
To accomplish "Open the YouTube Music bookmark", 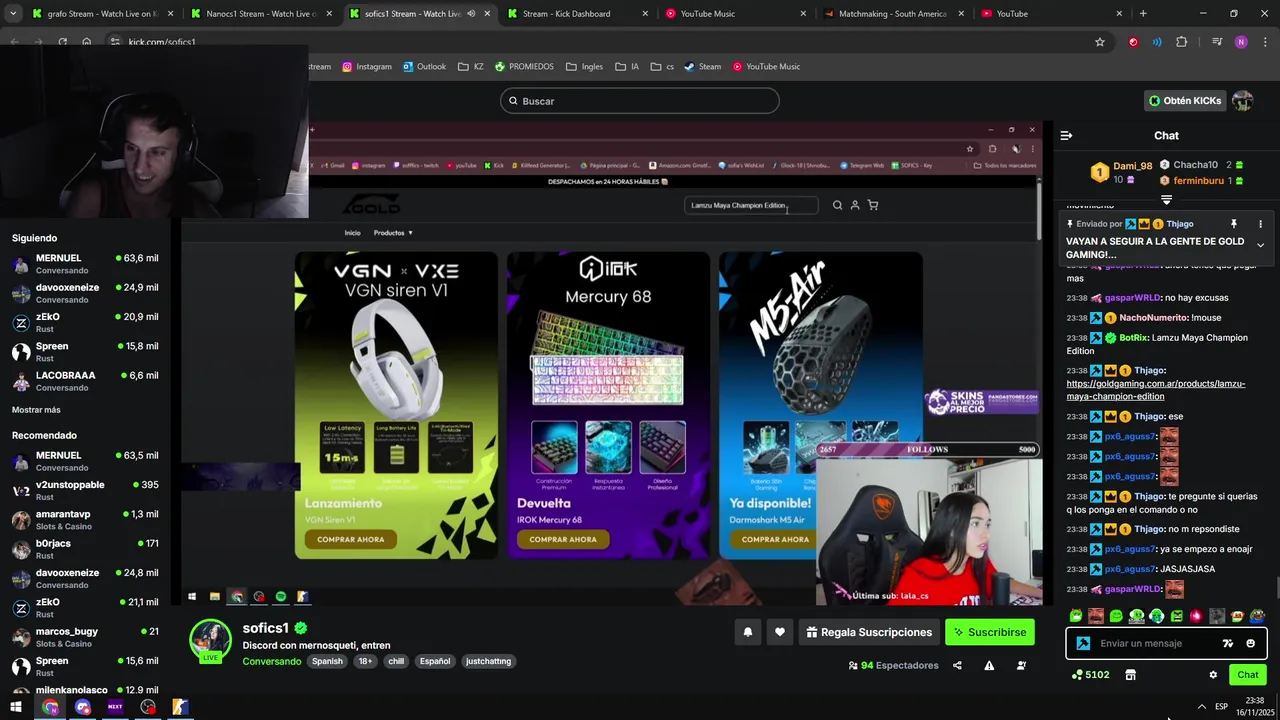I will tap(767, 67).
